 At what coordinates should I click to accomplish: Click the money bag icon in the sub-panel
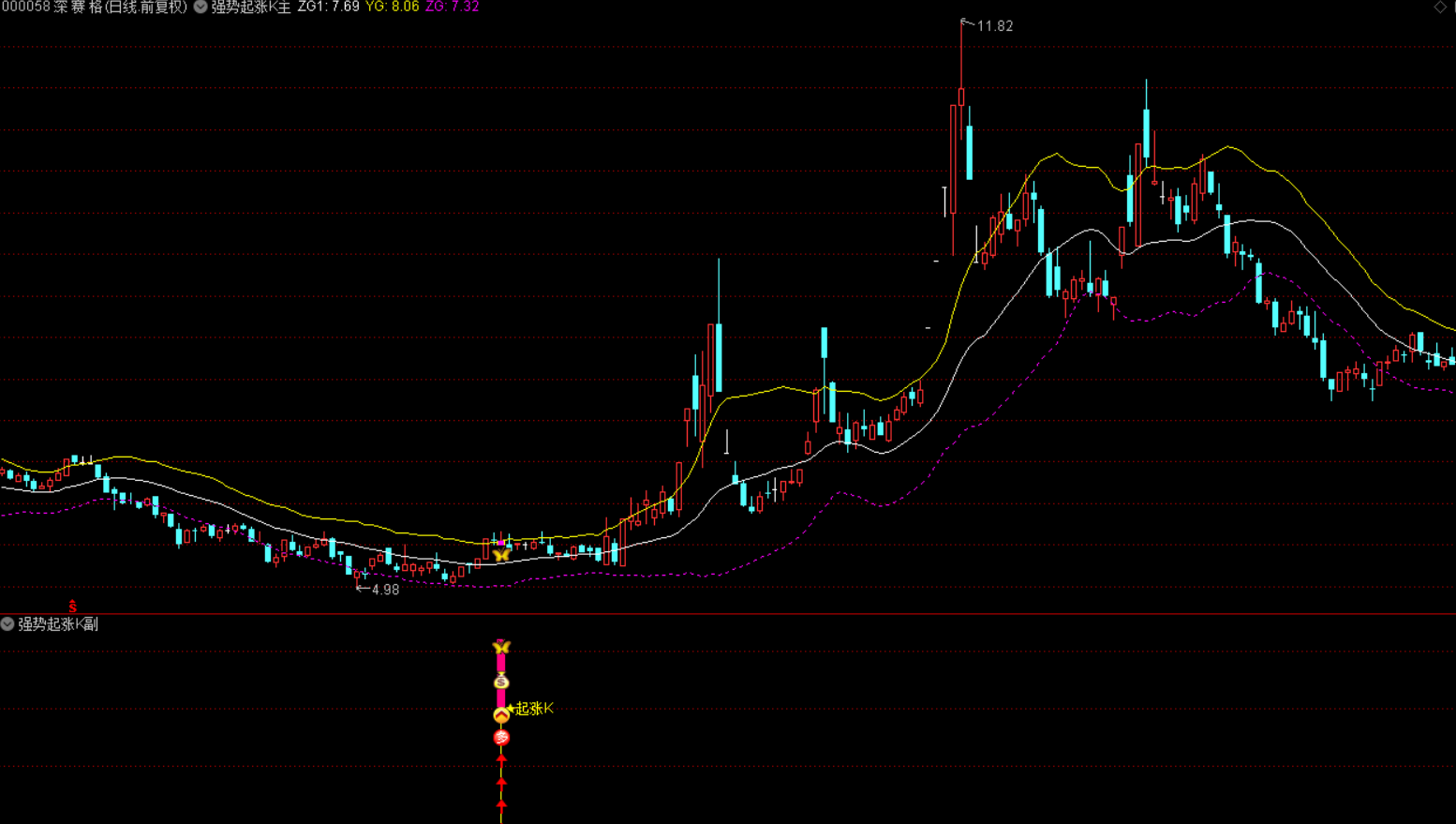(x=501, y=682)
